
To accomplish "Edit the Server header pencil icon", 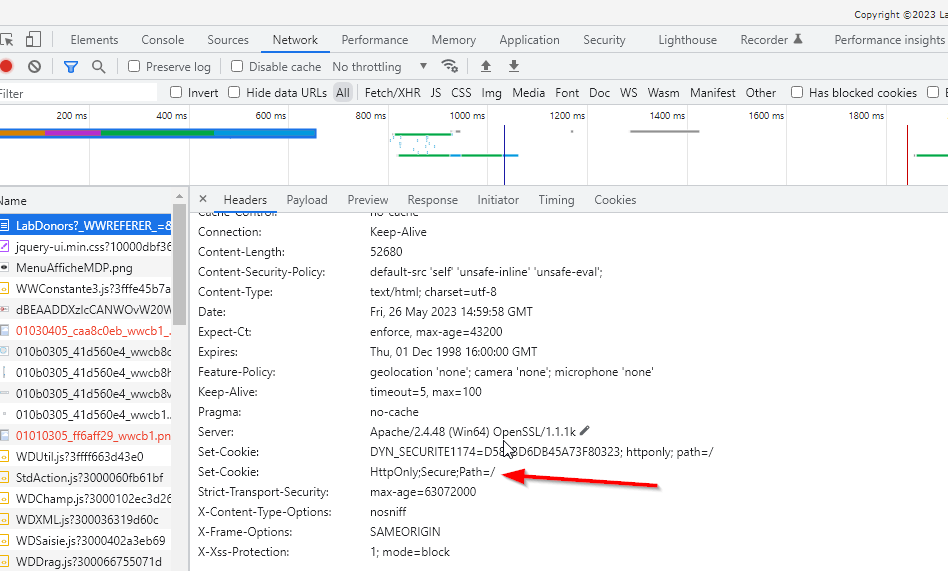I will pos(585,431).
